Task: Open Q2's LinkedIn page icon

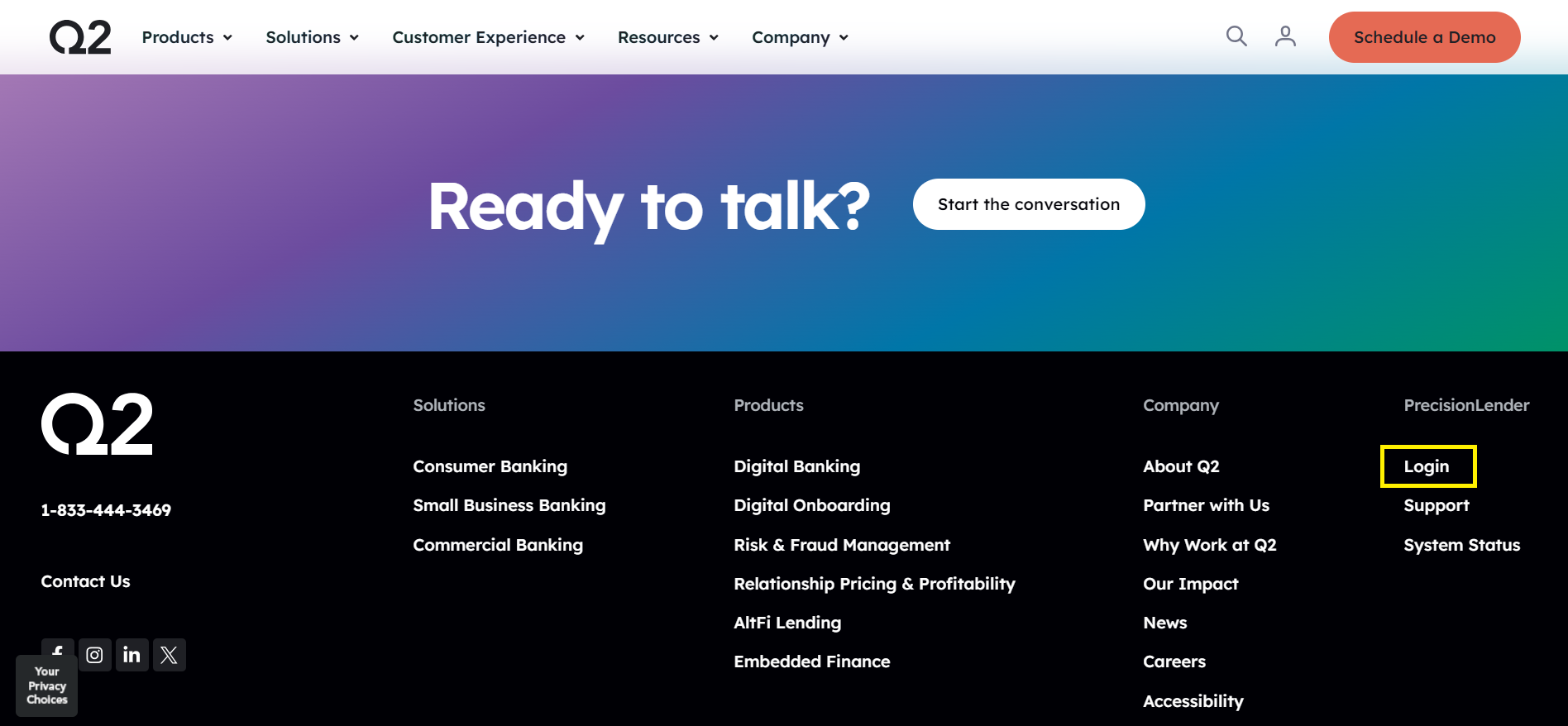Action: tap(132, 655)
